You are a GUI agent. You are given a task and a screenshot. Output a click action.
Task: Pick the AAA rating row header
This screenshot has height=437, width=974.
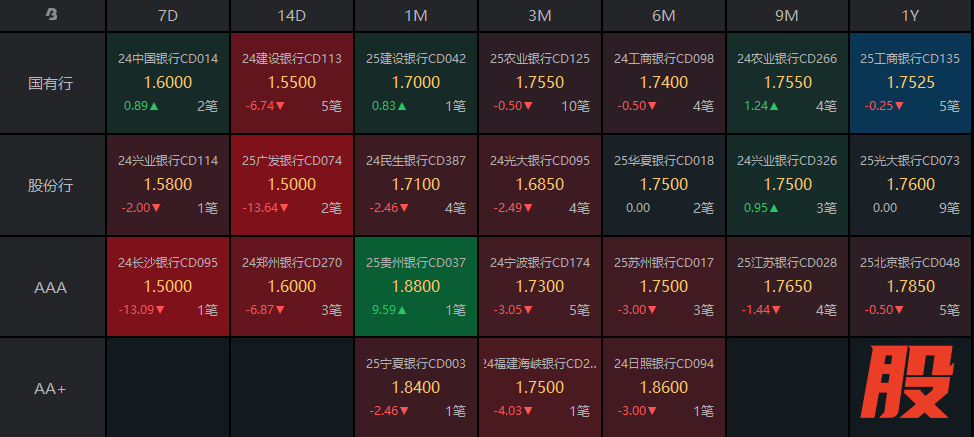coord(52,287)
